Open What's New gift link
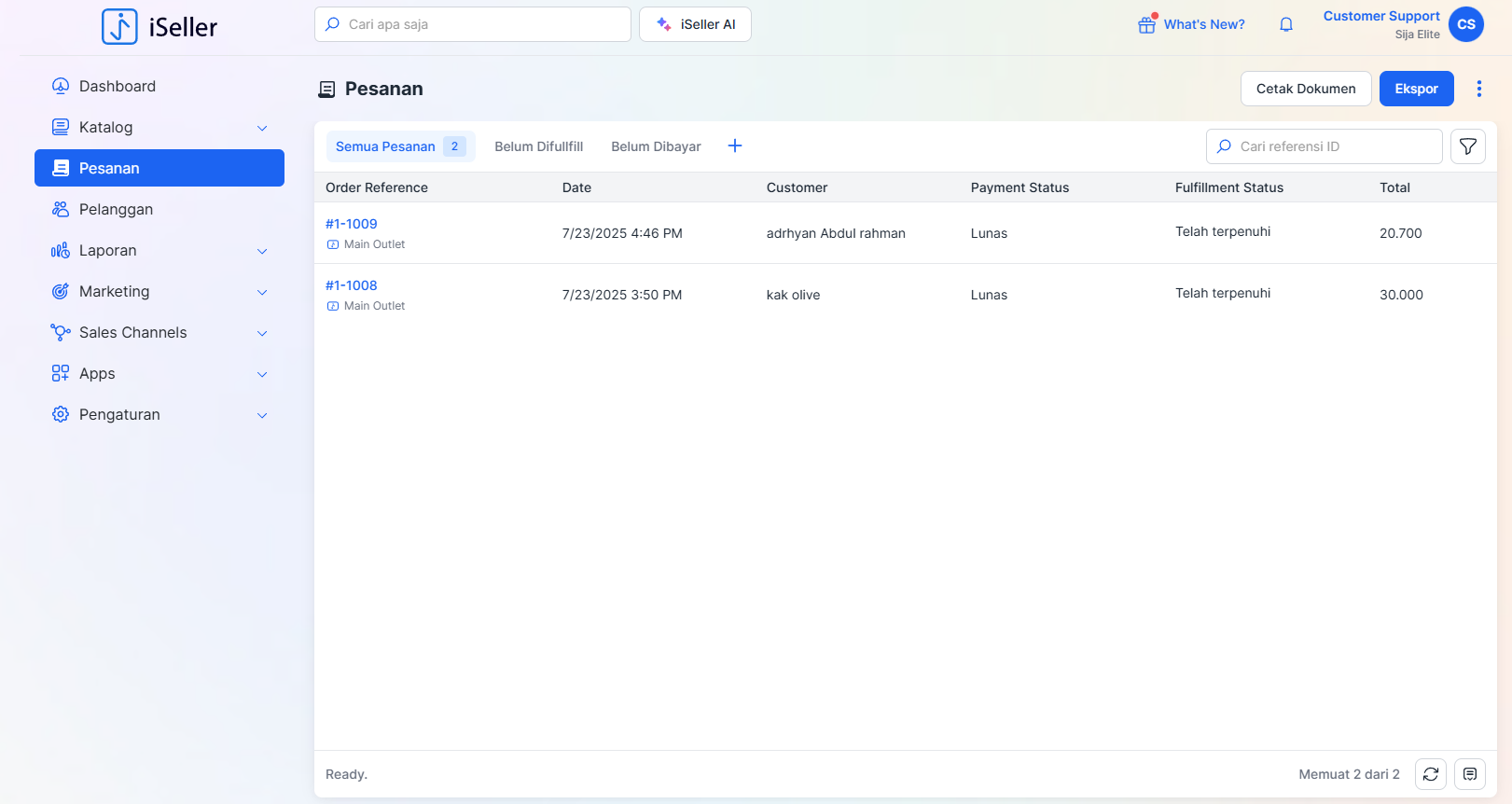 tap(1191, 25)
